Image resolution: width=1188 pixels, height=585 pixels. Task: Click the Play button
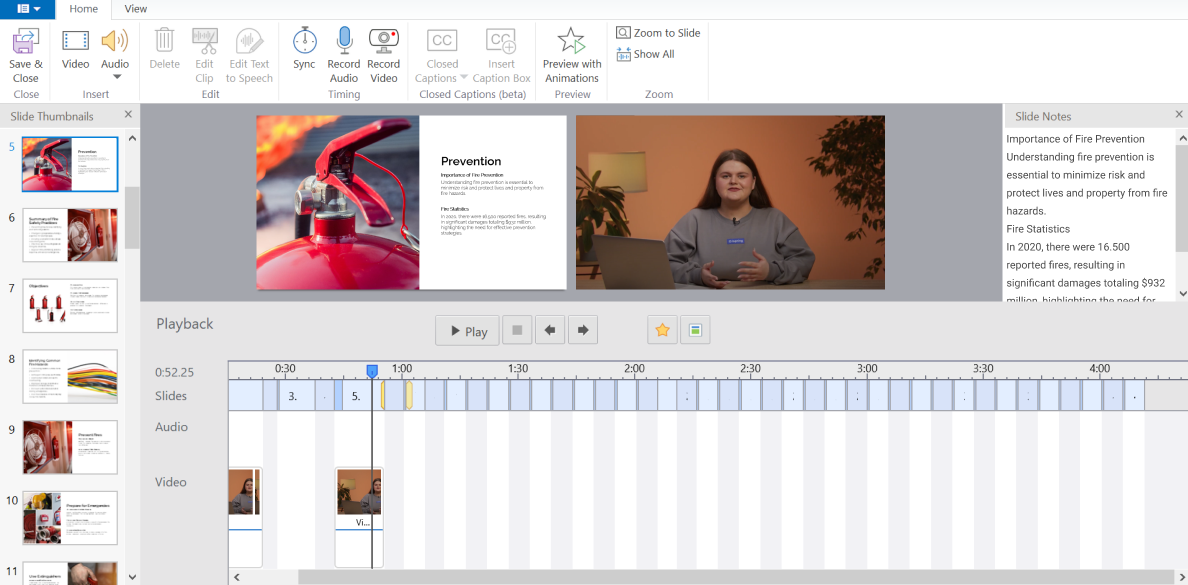(467, 330)
